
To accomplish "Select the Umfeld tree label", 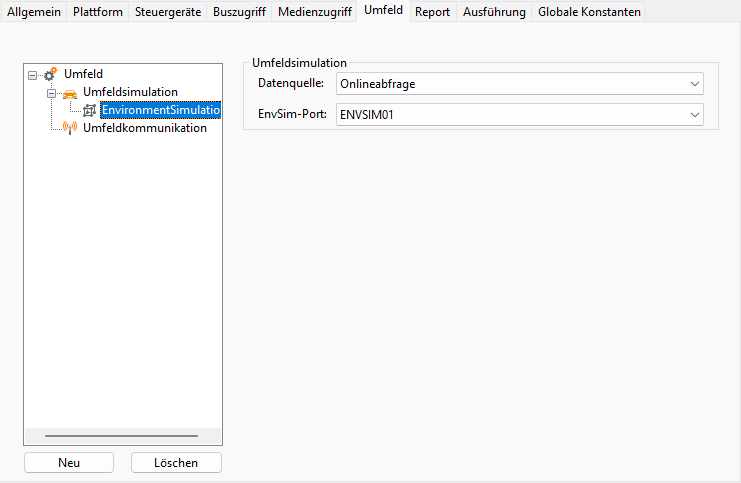I will click(x=84, y=74).
